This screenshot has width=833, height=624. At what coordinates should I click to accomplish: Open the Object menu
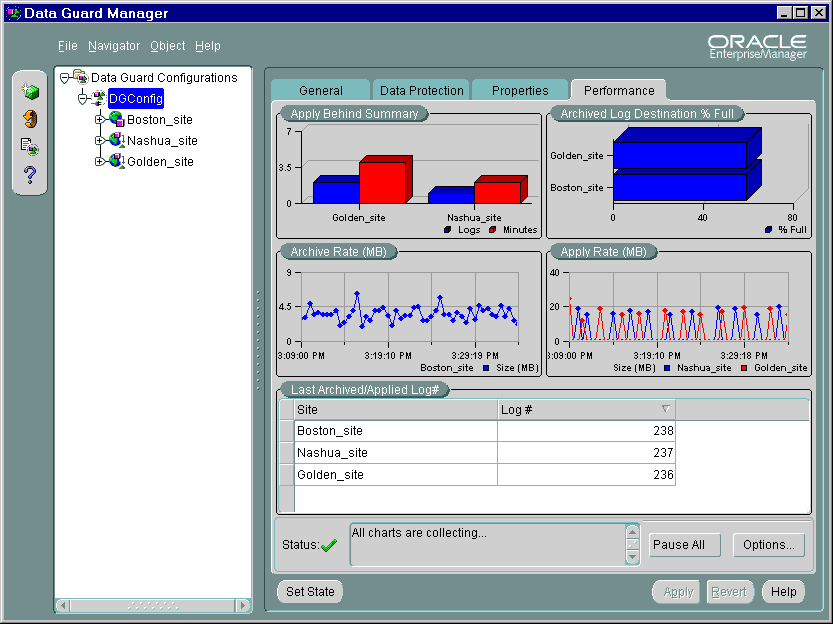click(167, 46)
